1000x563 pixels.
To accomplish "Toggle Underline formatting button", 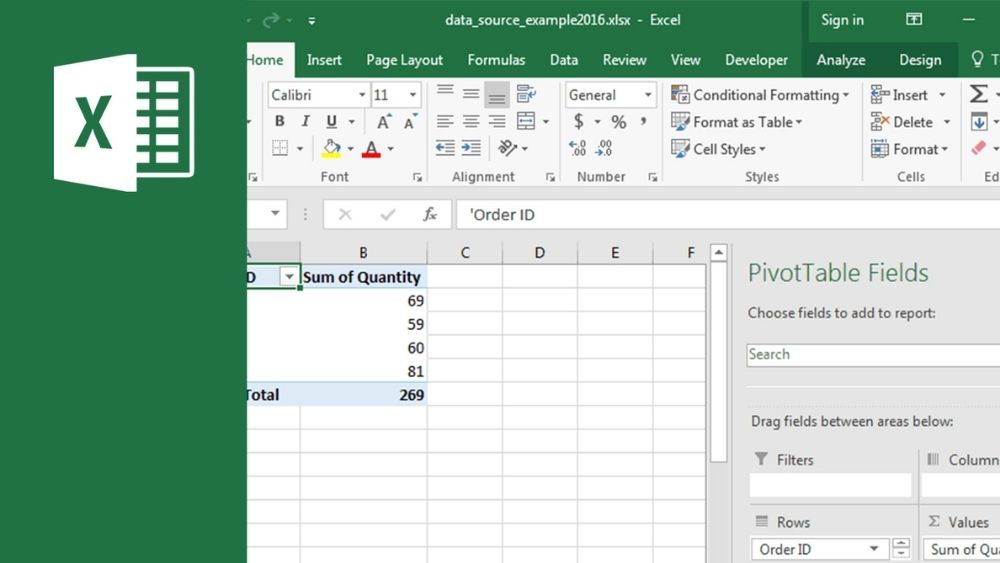I will tap(329, 122).
